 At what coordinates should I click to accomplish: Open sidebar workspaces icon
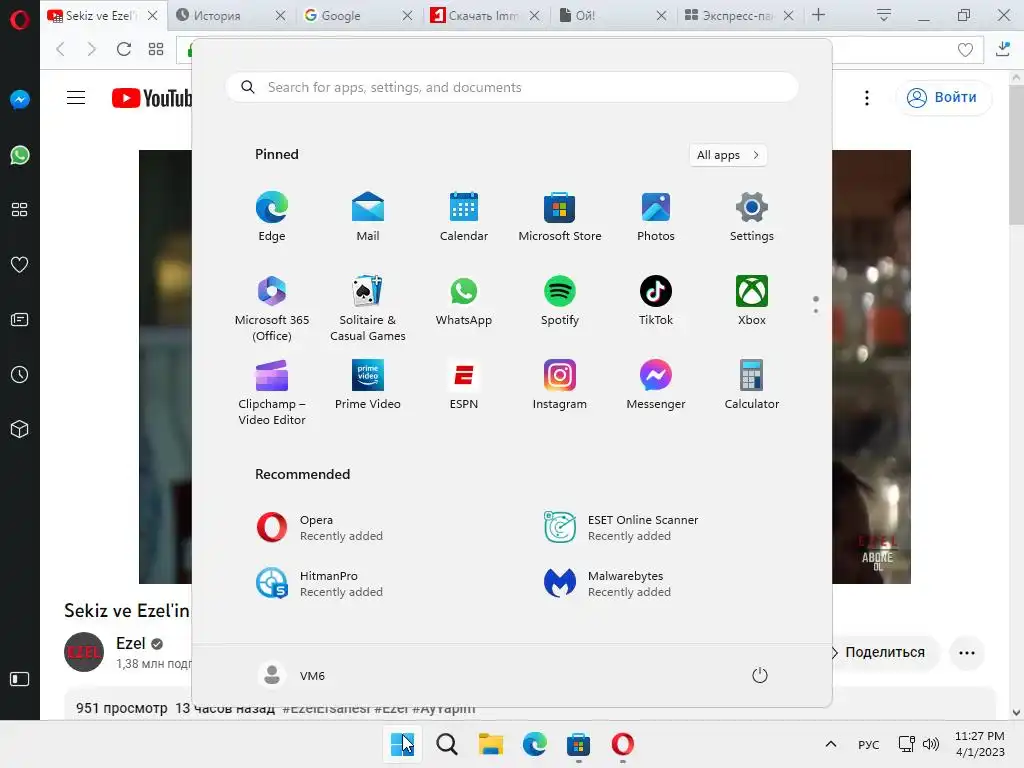pos(20,210)
